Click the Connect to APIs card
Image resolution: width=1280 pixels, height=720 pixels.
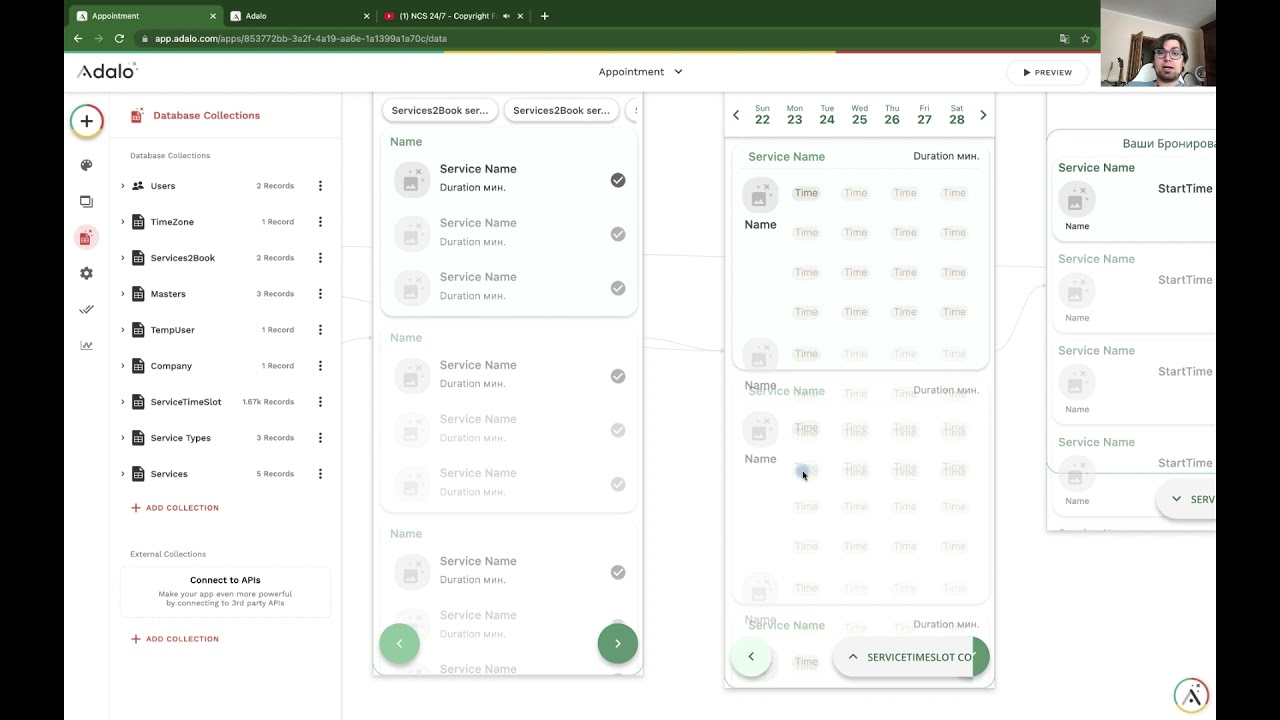point(225,592)
